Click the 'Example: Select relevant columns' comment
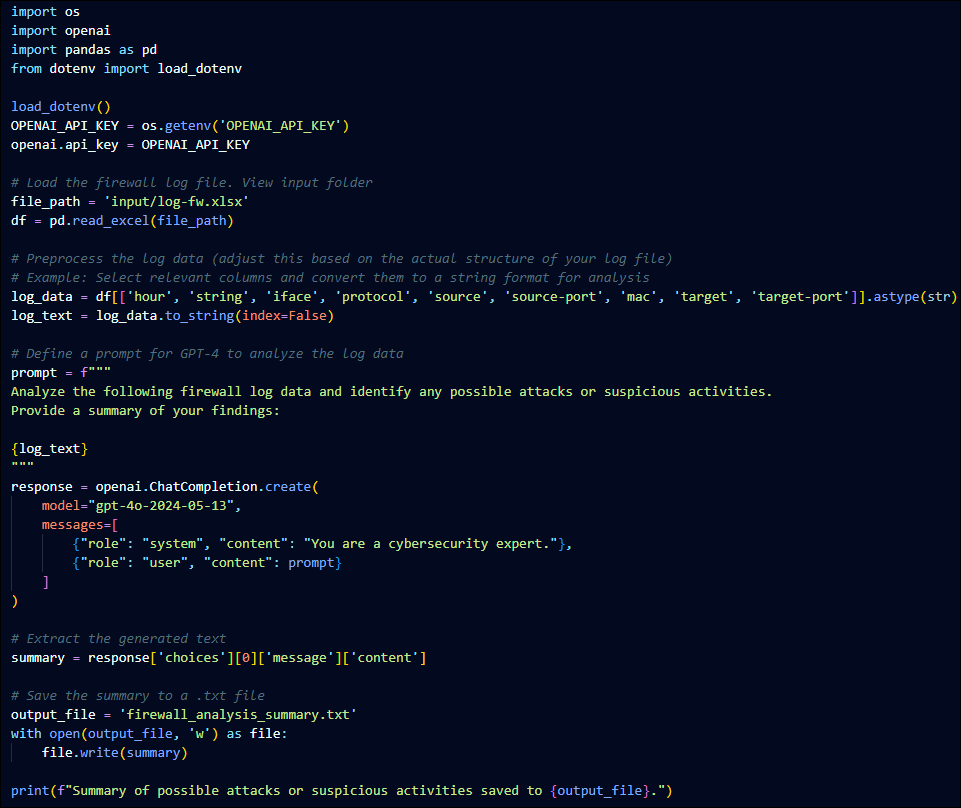The width and height of the screenshot is (961, 808). (330, 278)
